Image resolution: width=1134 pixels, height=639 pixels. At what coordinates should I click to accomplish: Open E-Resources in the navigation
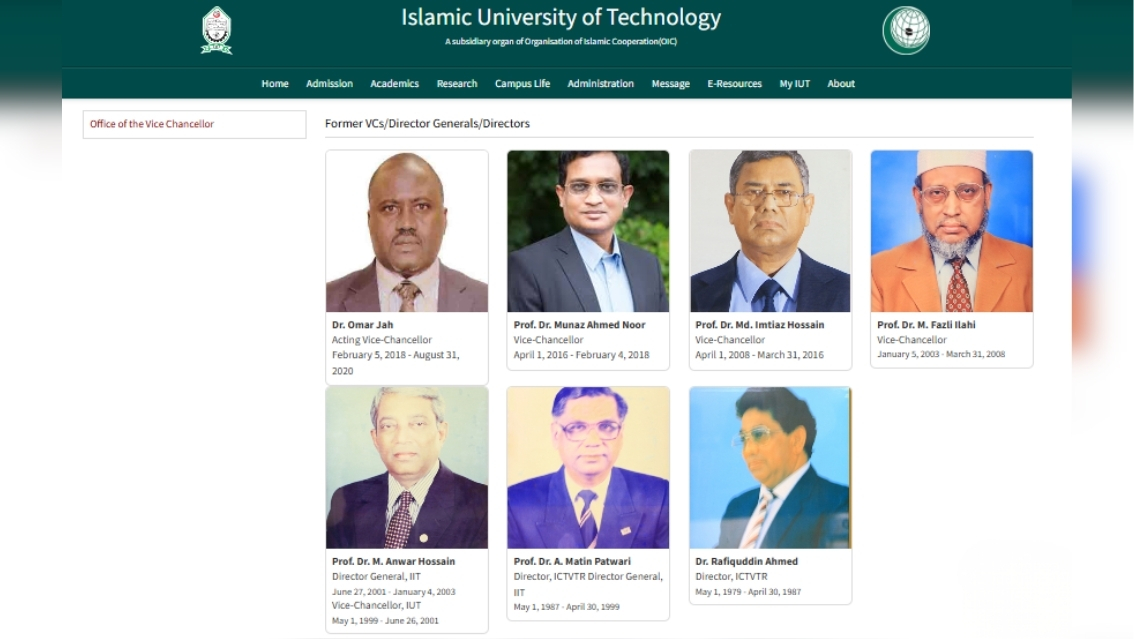[734, 84]
